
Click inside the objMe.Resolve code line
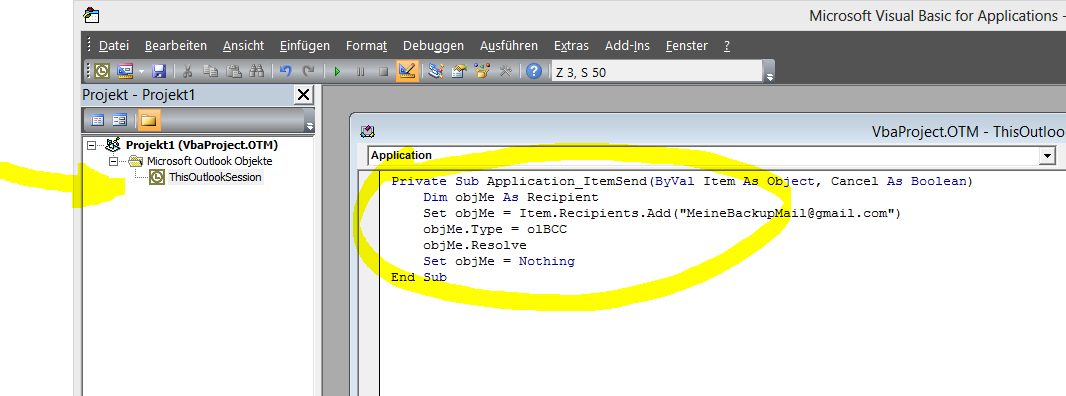pos(475,246)
